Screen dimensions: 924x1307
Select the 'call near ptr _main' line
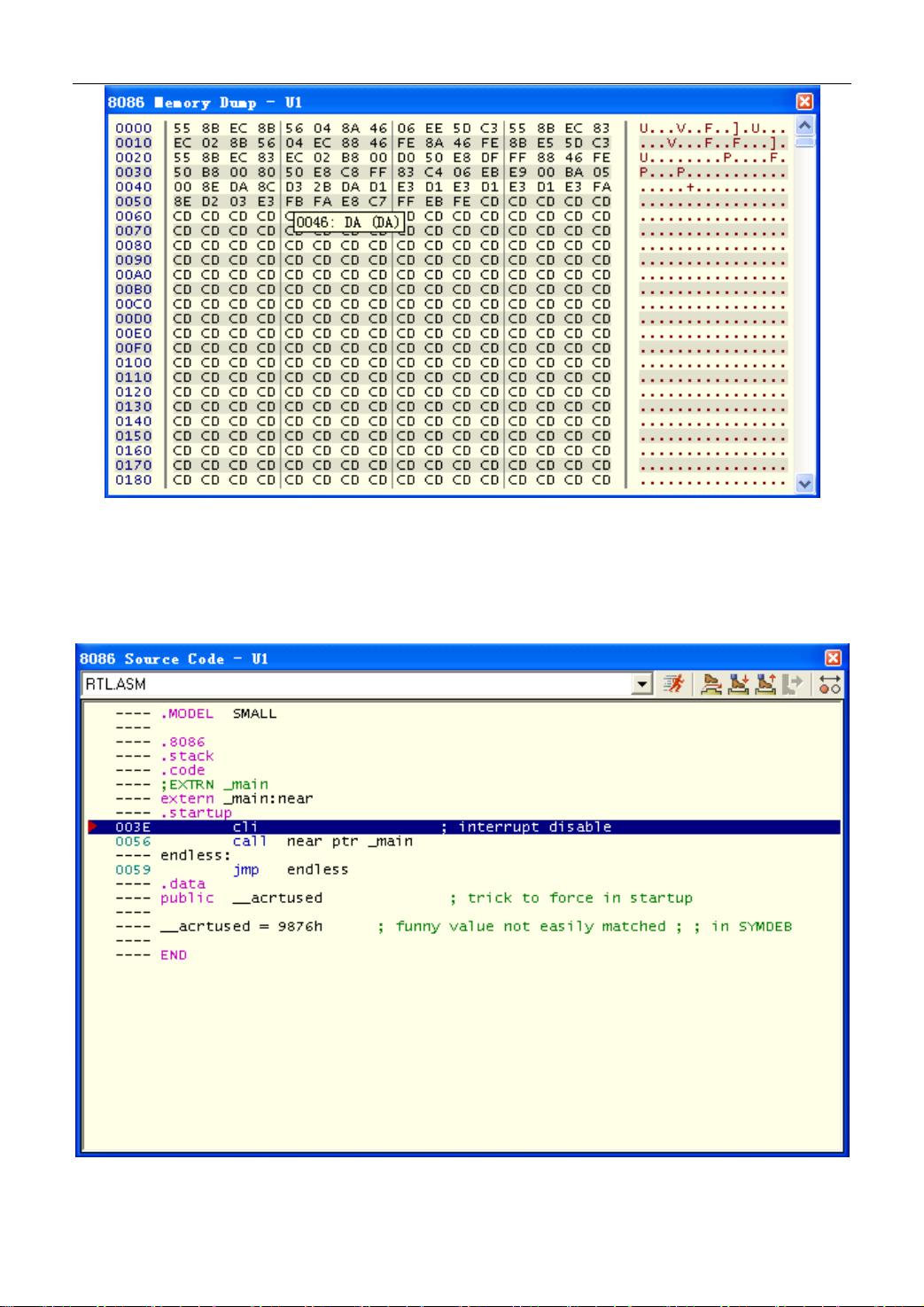click(322, 841)
